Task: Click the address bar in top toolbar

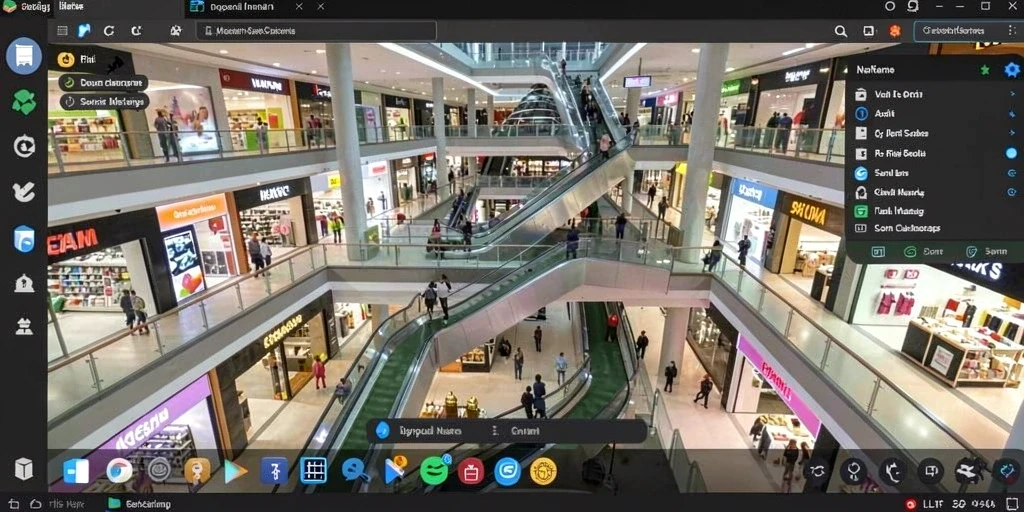Action: pyautogui.click(x=316, y=31)
